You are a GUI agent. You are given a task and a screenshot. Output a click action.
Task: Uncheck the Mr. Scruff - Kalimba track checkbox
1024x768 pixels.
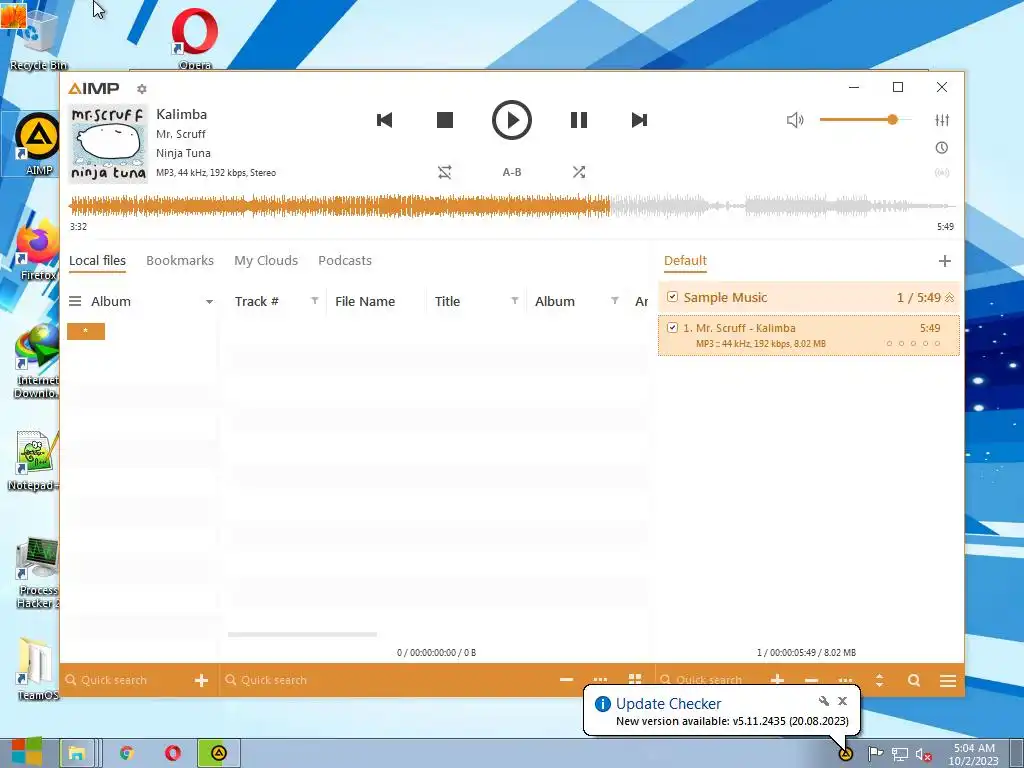[672, 328]
